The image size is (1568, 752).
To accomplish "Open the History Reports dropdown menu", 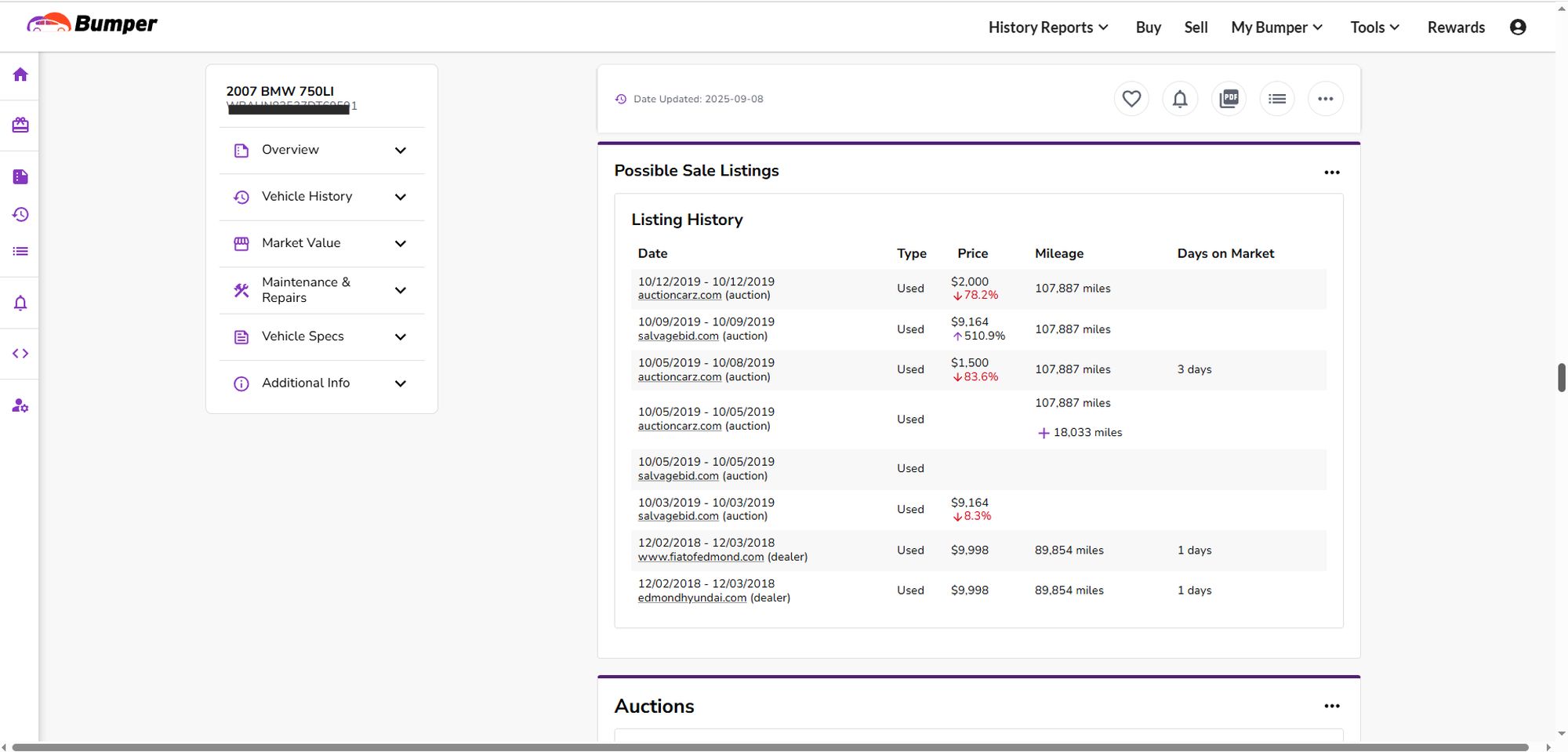I will (1047, 27).
